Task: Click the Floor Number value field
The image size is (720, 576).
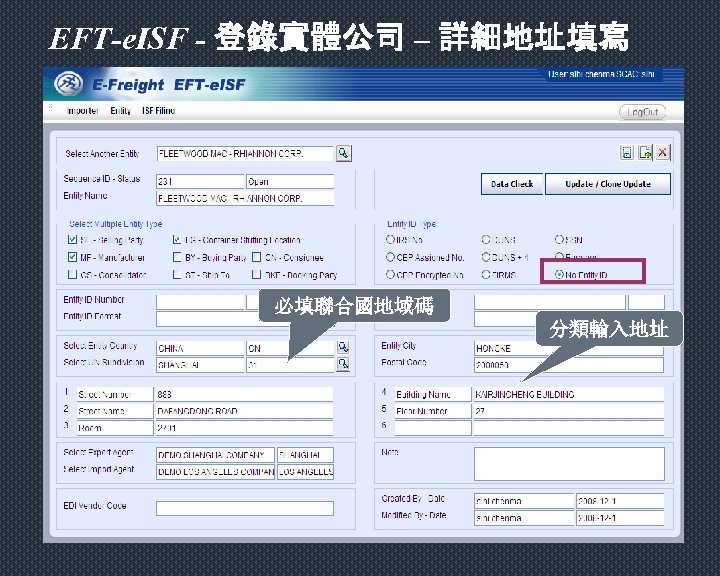Action: point(569,411)
